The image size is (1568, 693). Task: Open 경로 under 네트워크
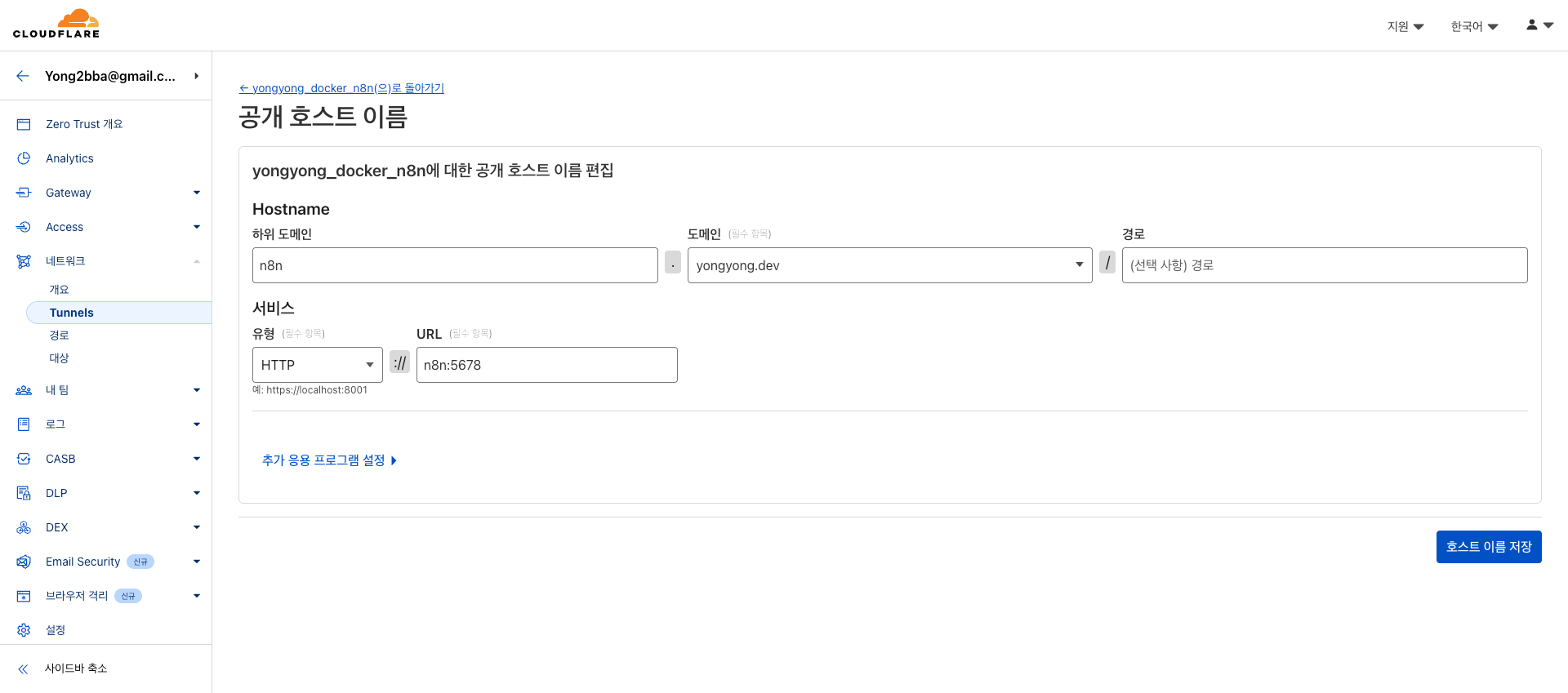tap(59, 335)
